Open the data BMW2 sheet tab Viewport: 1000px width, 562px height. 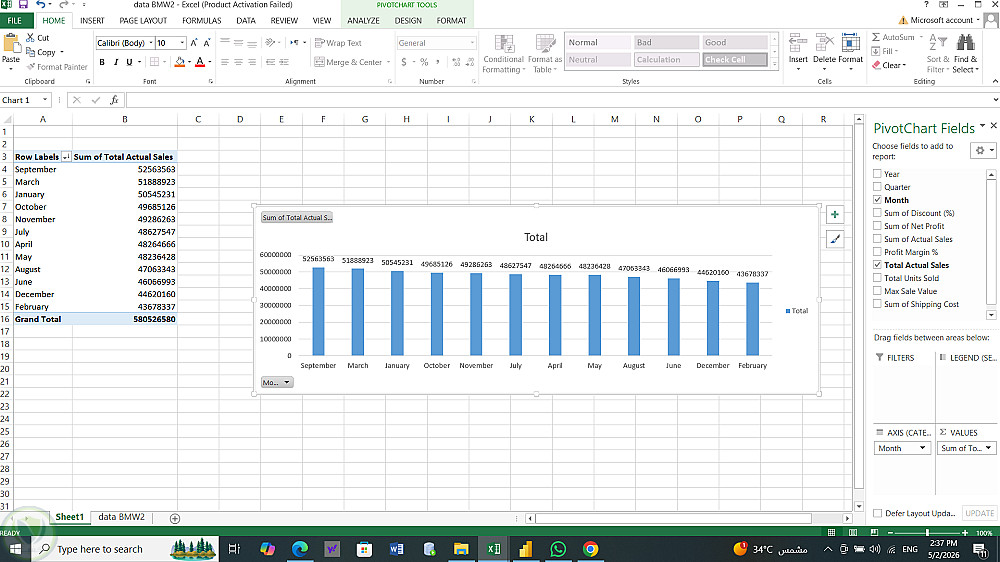(121, 517)
